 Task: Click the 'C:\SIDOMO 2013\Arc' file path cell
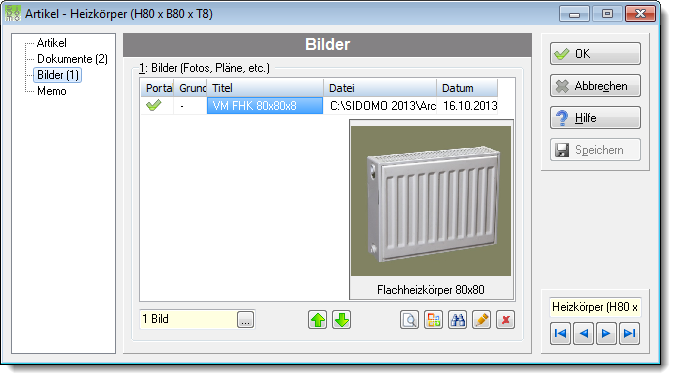[x=380, y=106]
